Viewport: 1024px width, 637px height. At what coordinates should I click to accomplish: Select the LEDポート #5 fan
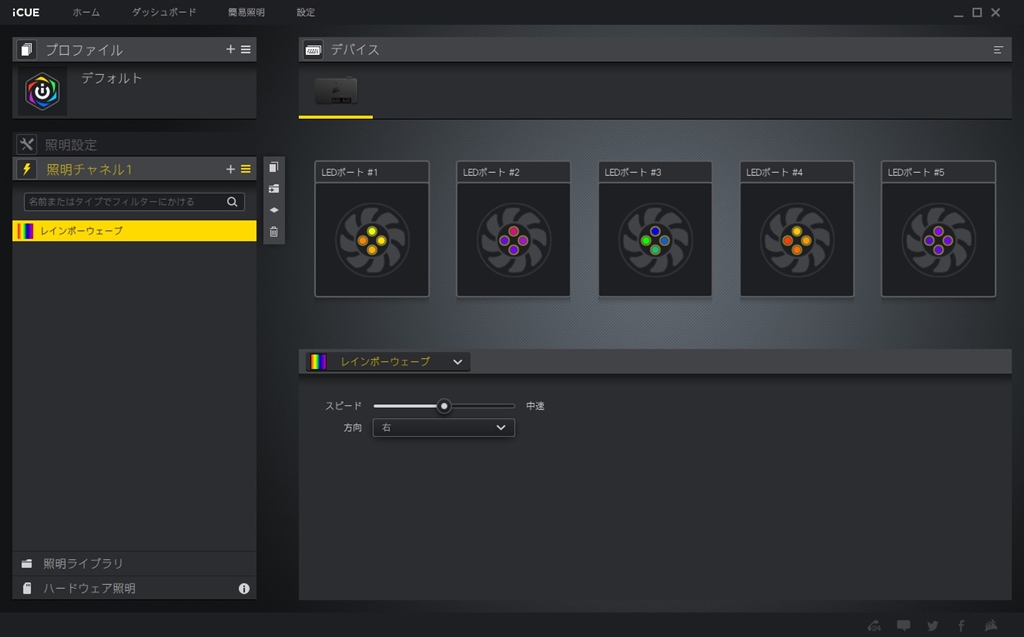938,240
